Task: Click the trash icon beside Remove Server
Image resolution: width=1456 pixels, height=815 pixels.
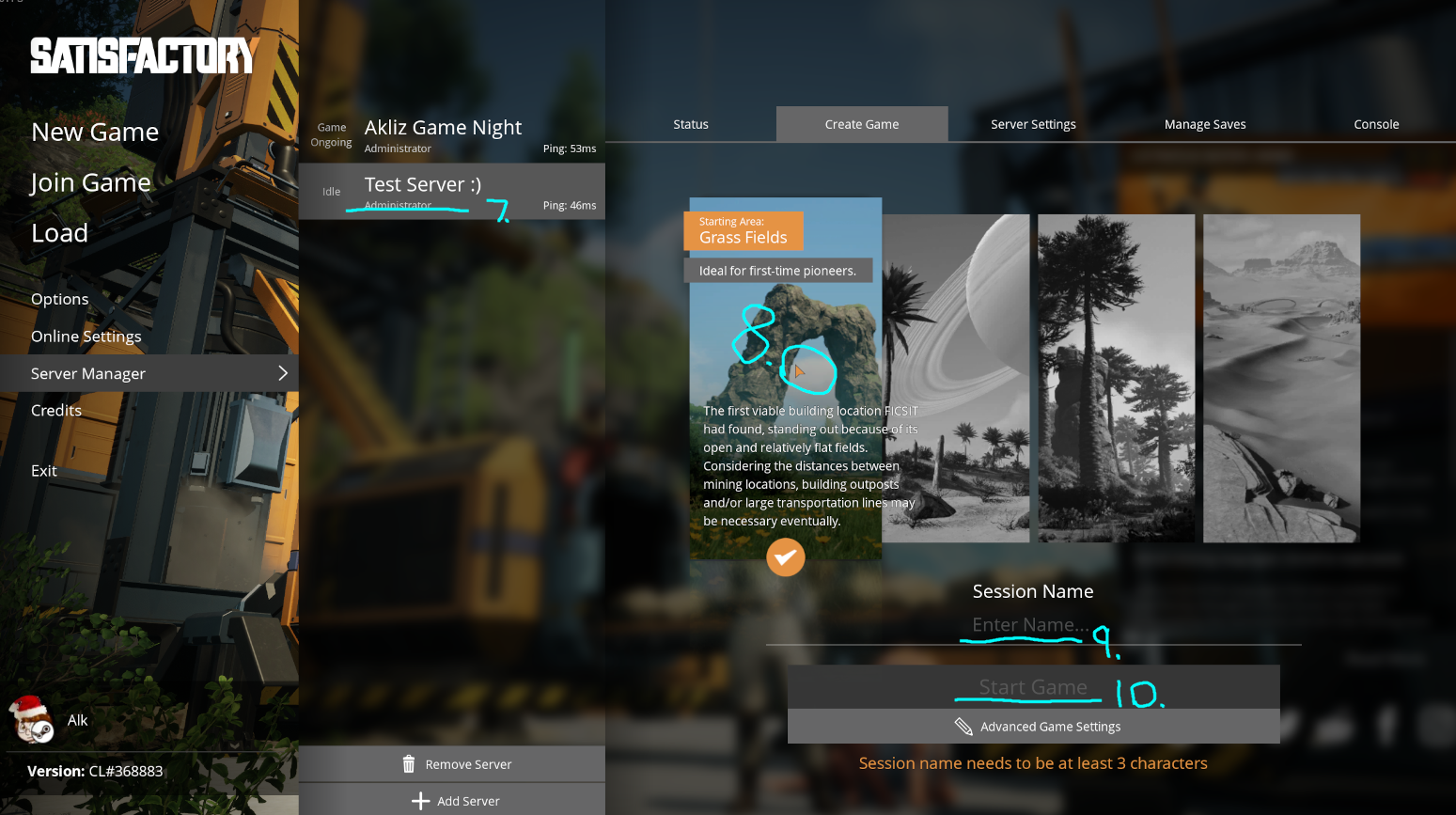Action: 409,764
